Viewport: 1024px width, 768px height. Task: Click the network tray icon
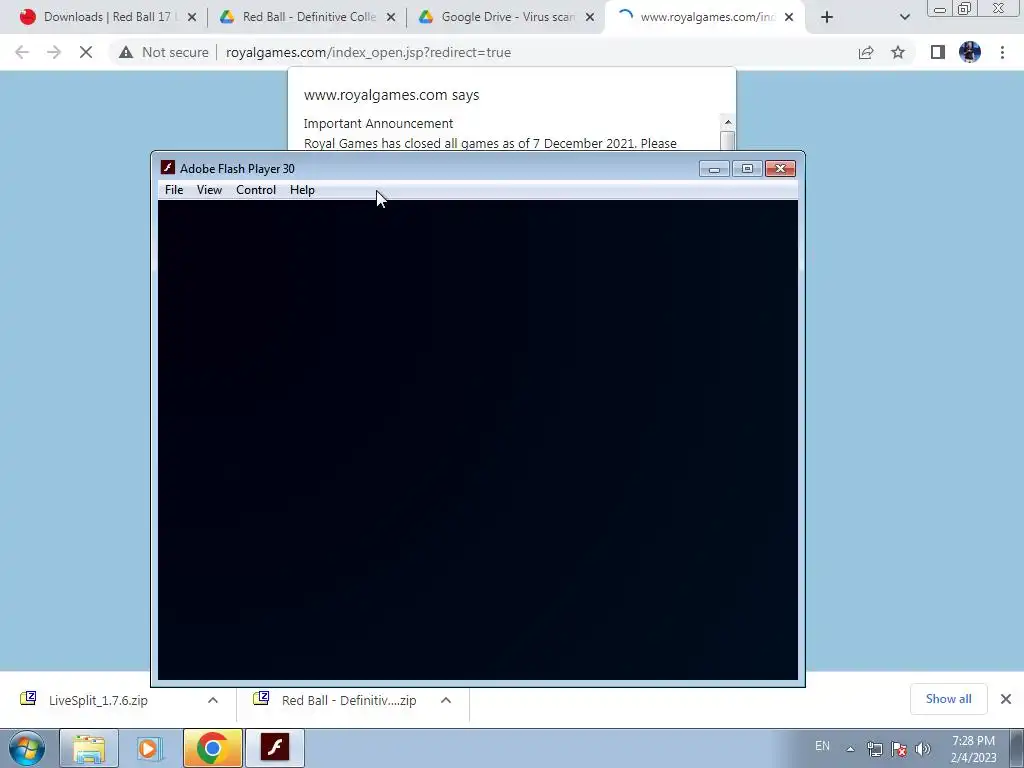874,749
